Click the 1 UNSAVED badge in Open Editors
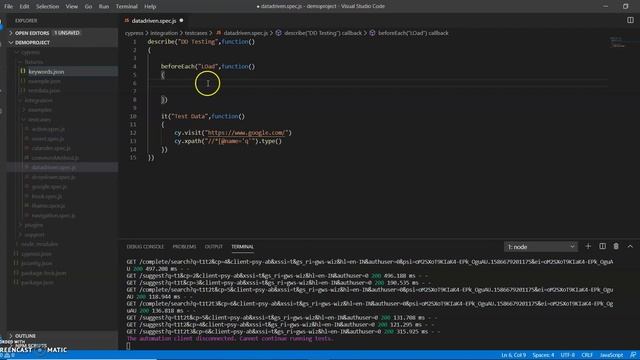This screenshot has height=360, width=640. pyautogui.click(x=67, y=33)
